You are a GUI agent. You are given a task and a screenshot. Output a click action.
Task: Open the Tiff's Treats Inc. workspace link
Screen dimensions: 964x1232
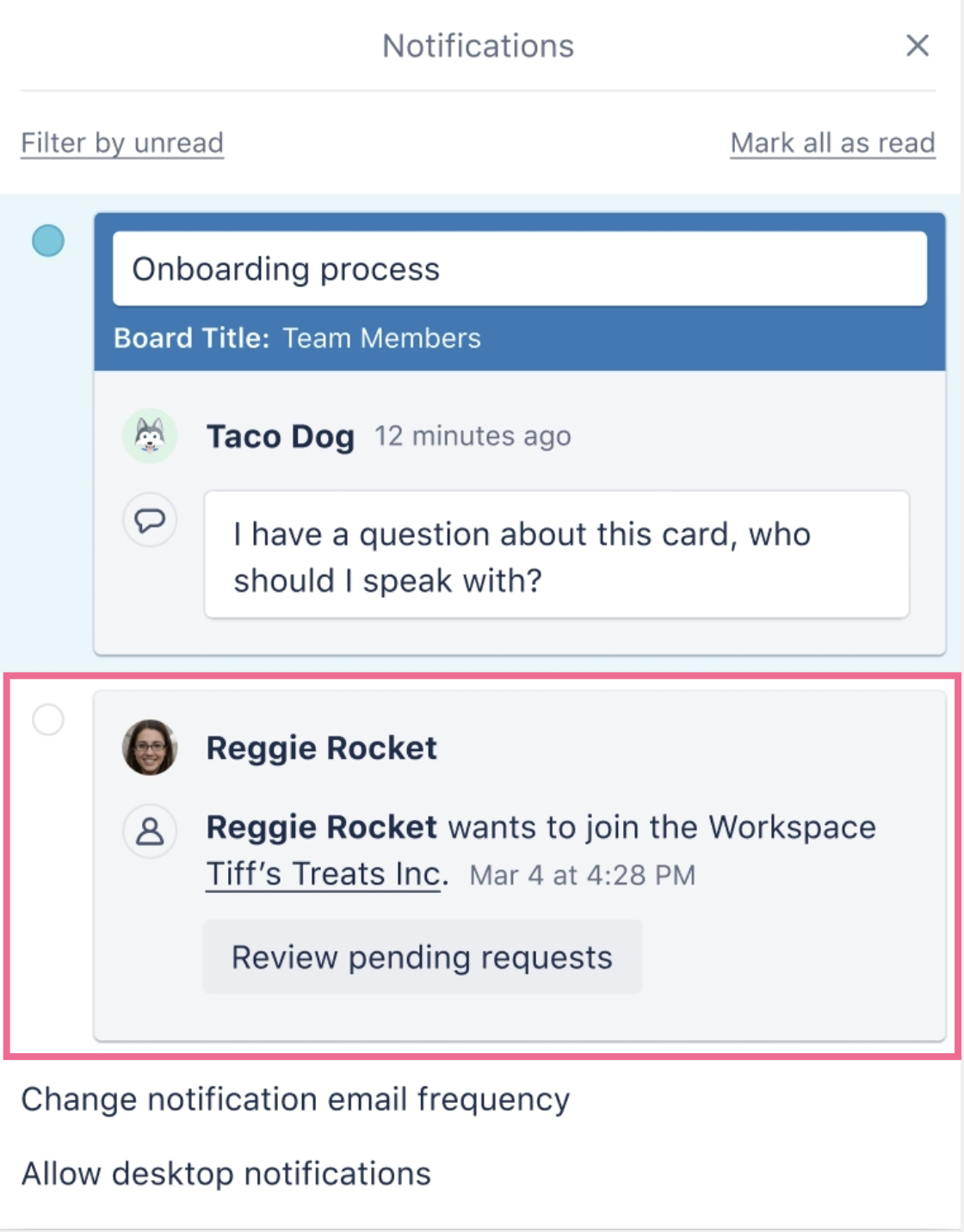click(x=326, y=874)
